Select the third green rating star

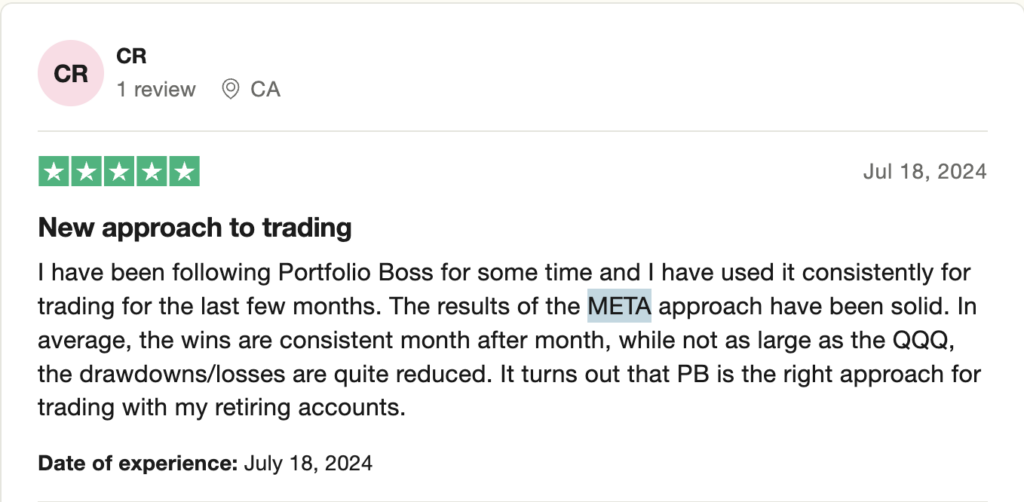pyautogui.click(x=119, y=172)
